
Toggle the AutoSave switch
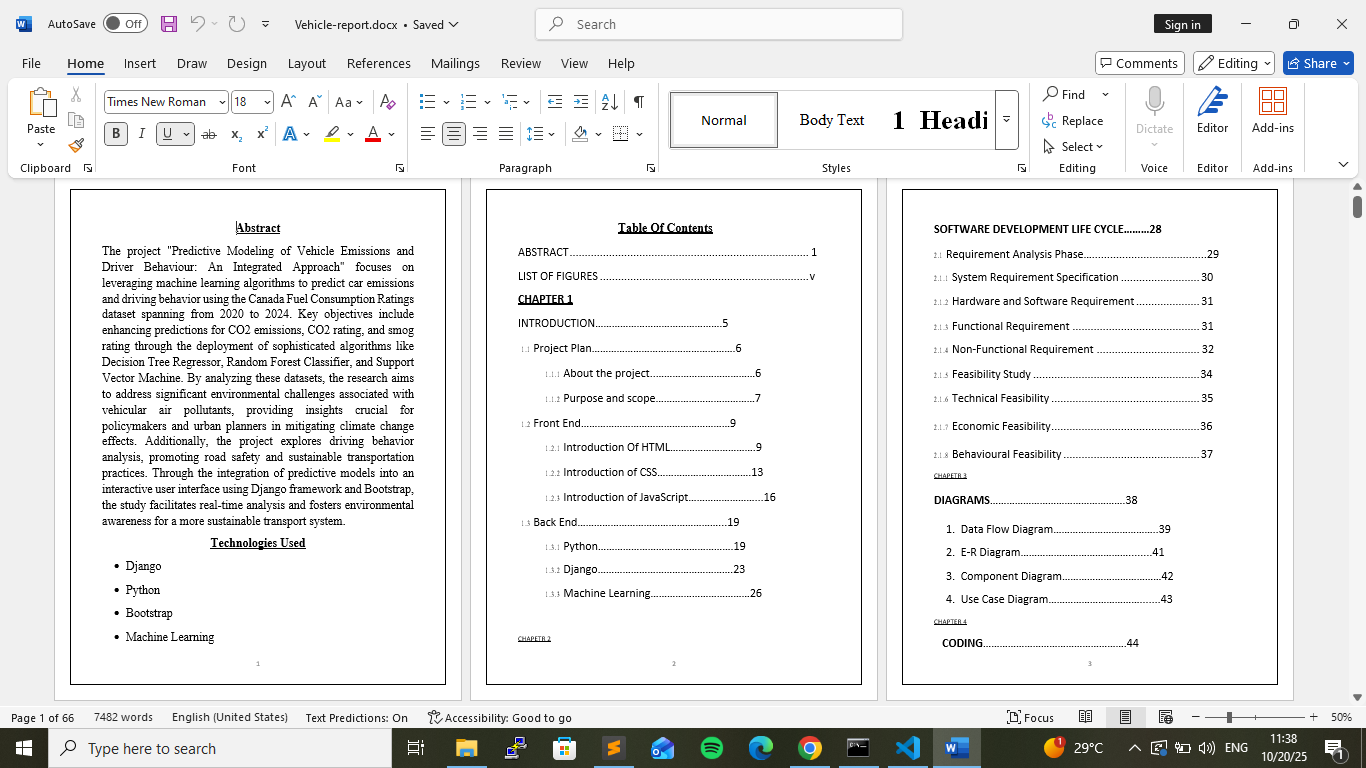tap(125, 24)
